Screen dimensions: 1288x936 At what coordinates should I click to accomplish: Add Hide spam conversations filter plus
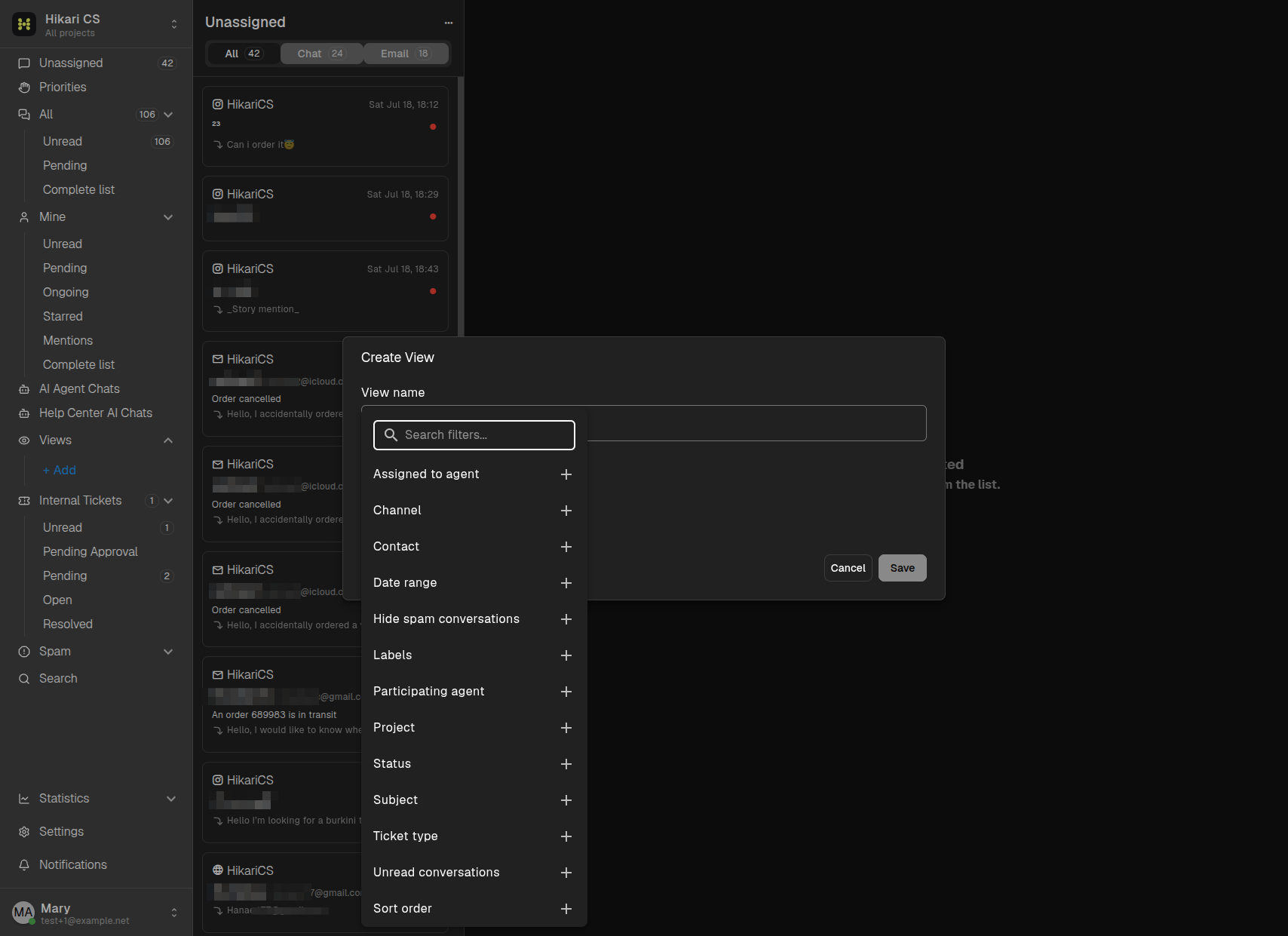tap(566, 619)
